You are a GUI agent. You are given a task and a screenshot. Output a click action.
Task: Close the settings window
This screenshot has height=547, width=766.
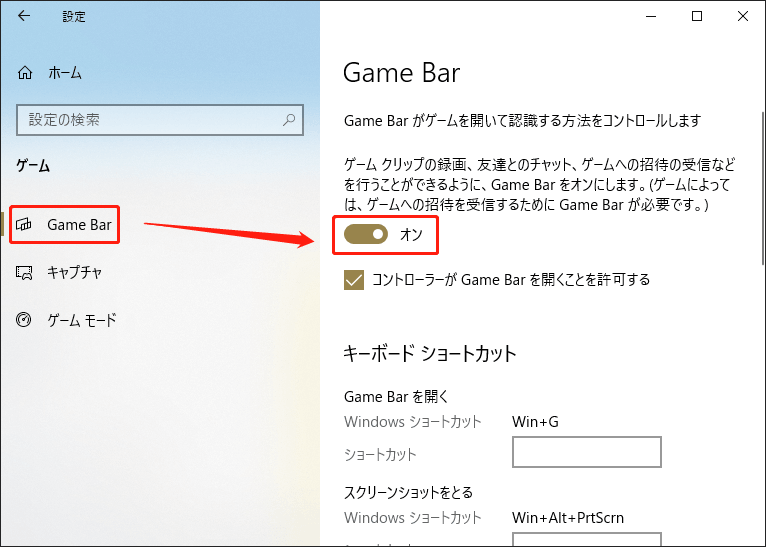[743, 16]
